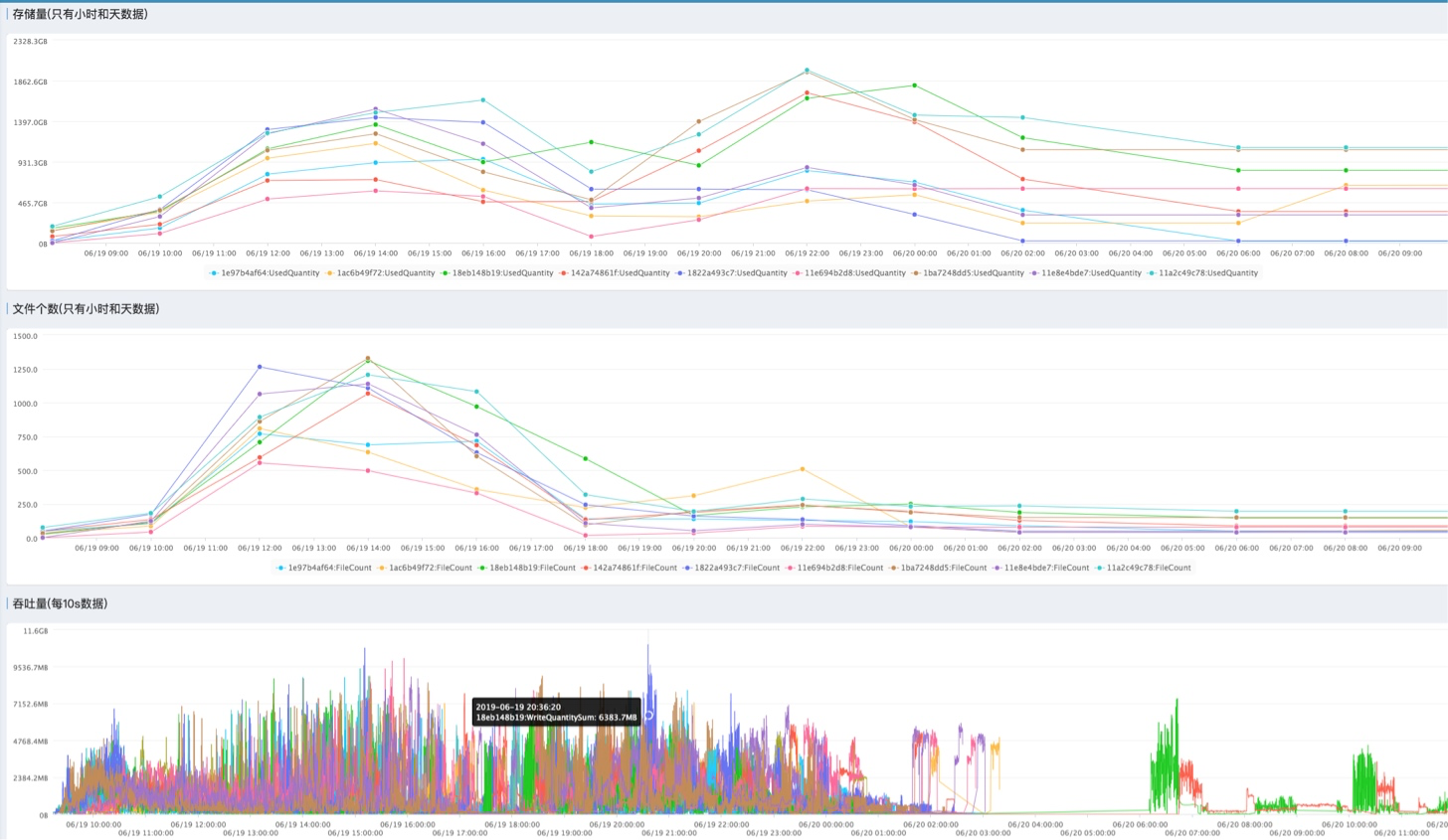
Task: Click the 142a74861f:FileCount legend item
Action: [x=630, y=568]
